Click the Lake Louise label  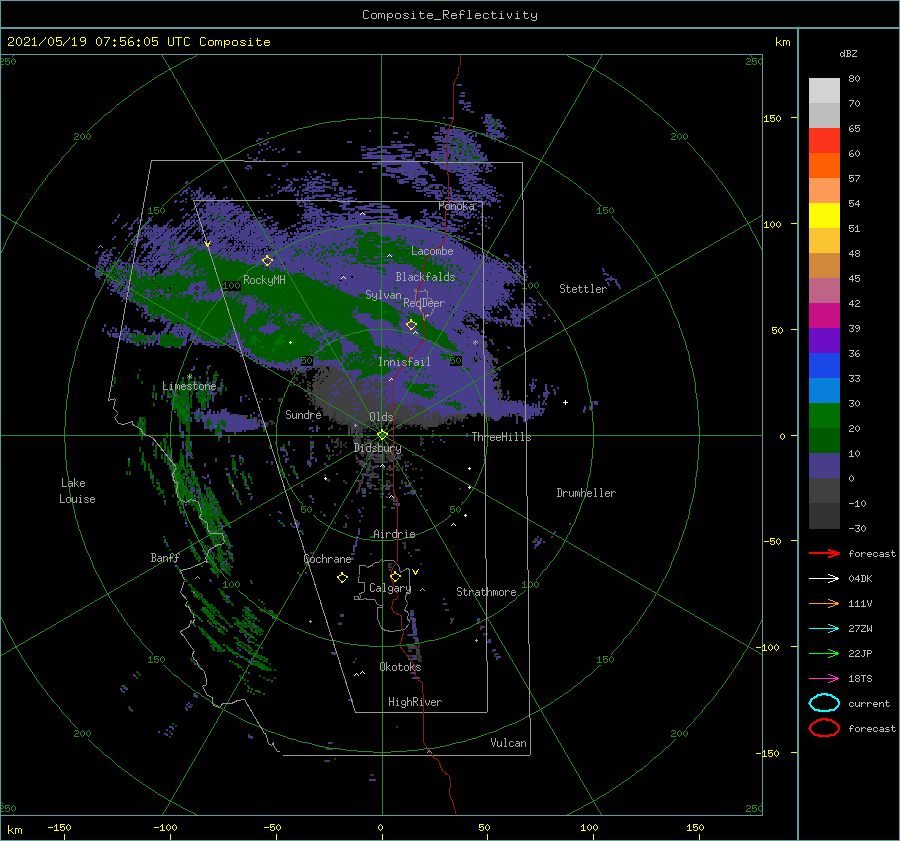click(77, 491)
